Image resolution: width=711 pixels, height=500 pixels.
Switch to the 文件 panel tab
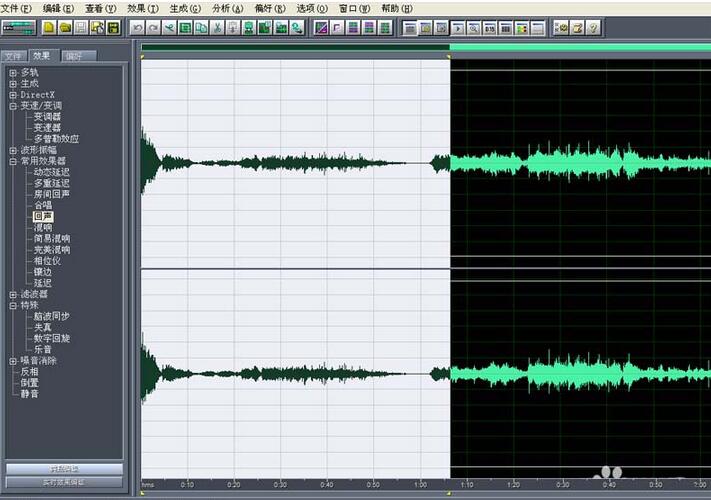[13, 56]
